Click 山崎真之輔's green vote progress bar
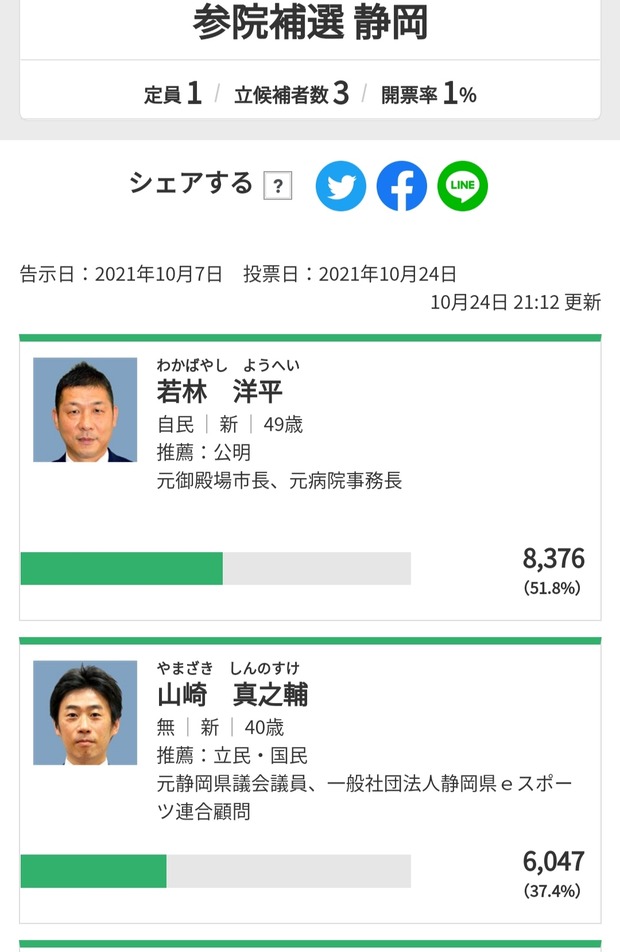 (94, 871)
